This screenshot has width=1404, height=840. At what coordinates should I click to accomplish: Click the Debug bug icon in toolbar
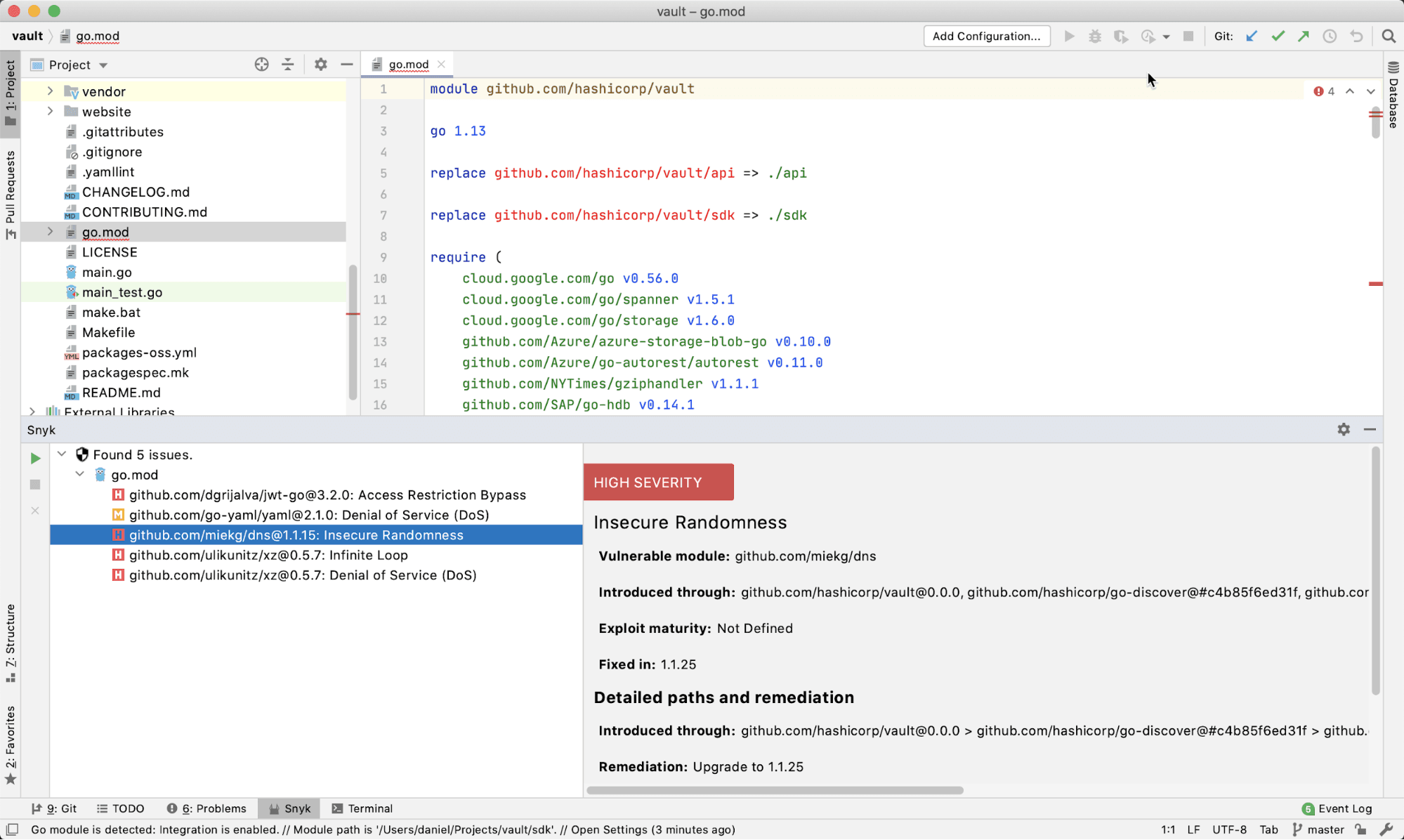(x=1094, y=36)
